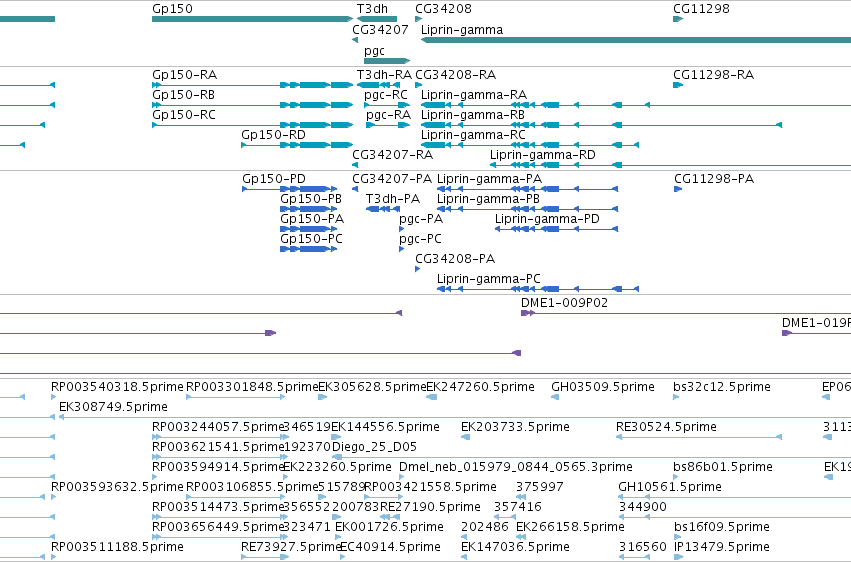Screen dimensions: 851x562
Task: Select the bs86b01.5prime EST label
Action: tap(723, 468)
